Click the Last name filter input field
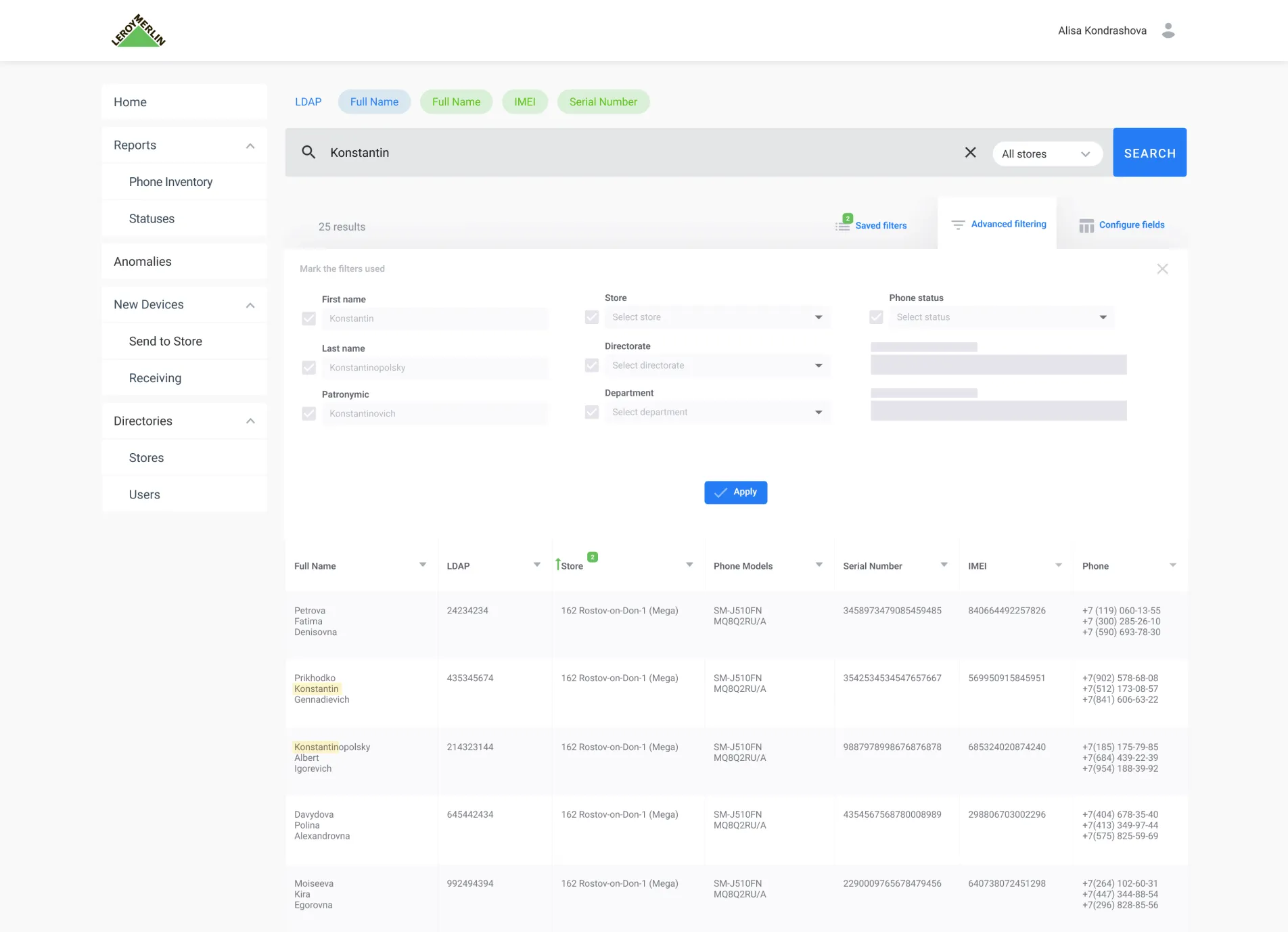This screenshot has height=932, width=1288. [435, 368]
